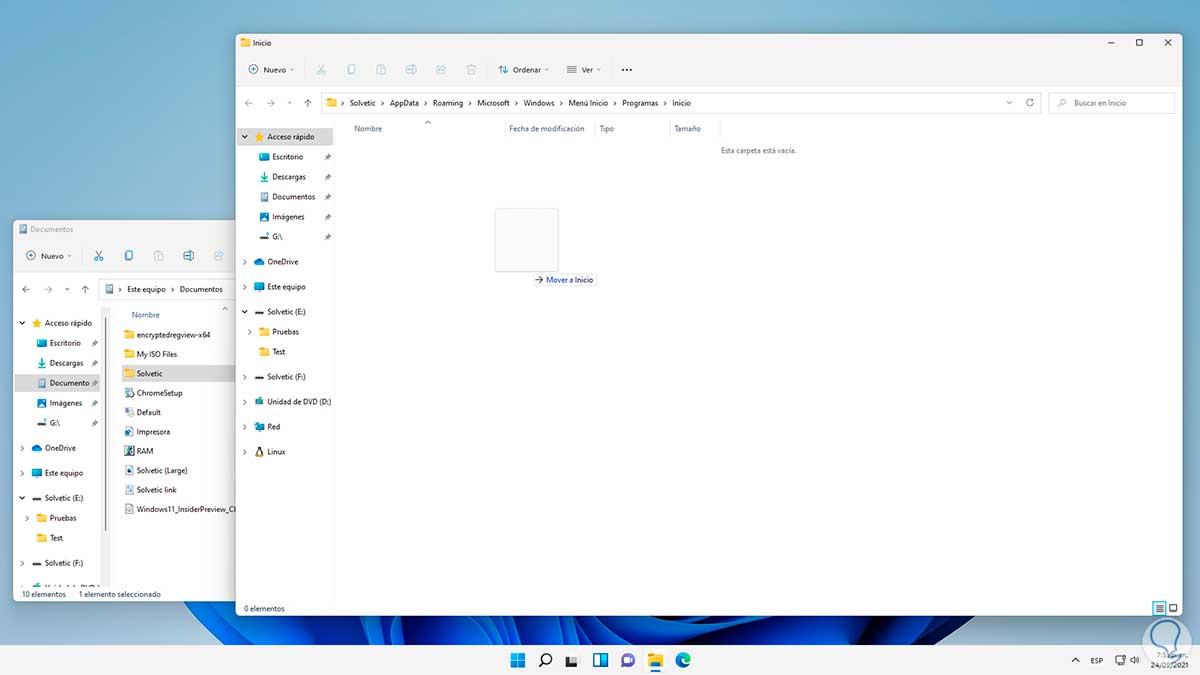Open the Ver dropdown in Inicio window

(x=584, y=70)
